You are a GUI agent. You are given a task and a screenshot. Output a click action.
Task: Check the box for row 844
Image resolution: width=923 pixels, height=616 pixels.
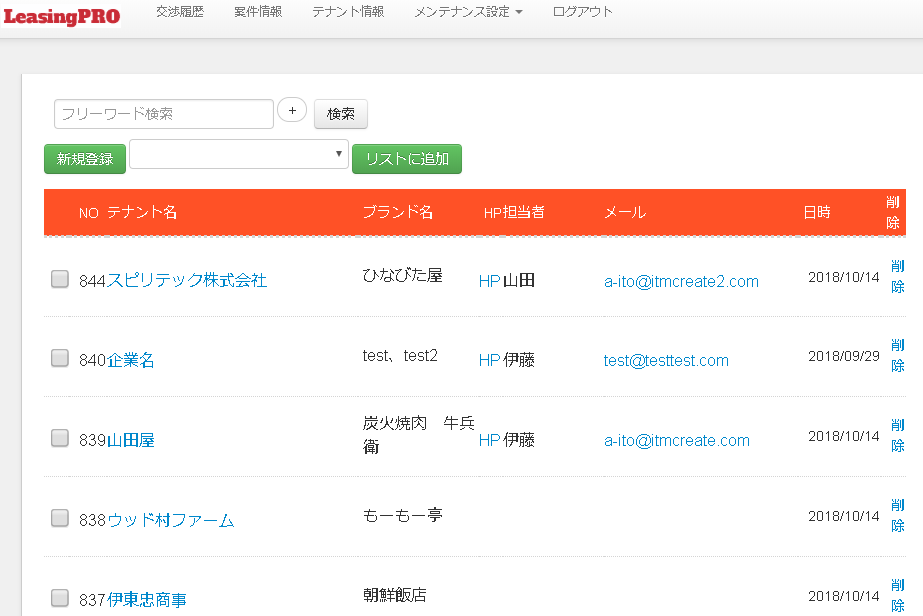coord(59,279)
